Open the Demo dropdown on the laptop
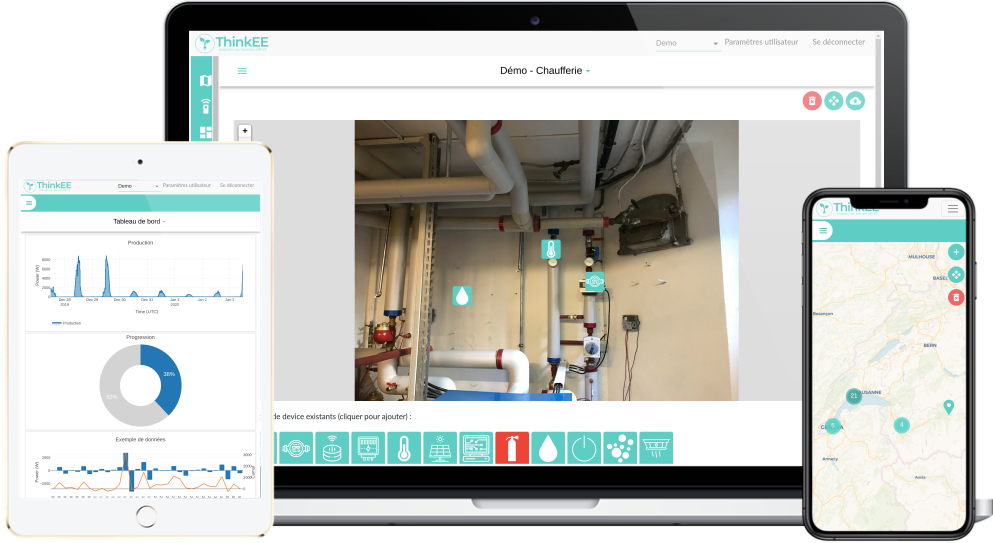993x543 pixels. pyautogui.click(x=687, y=43)
